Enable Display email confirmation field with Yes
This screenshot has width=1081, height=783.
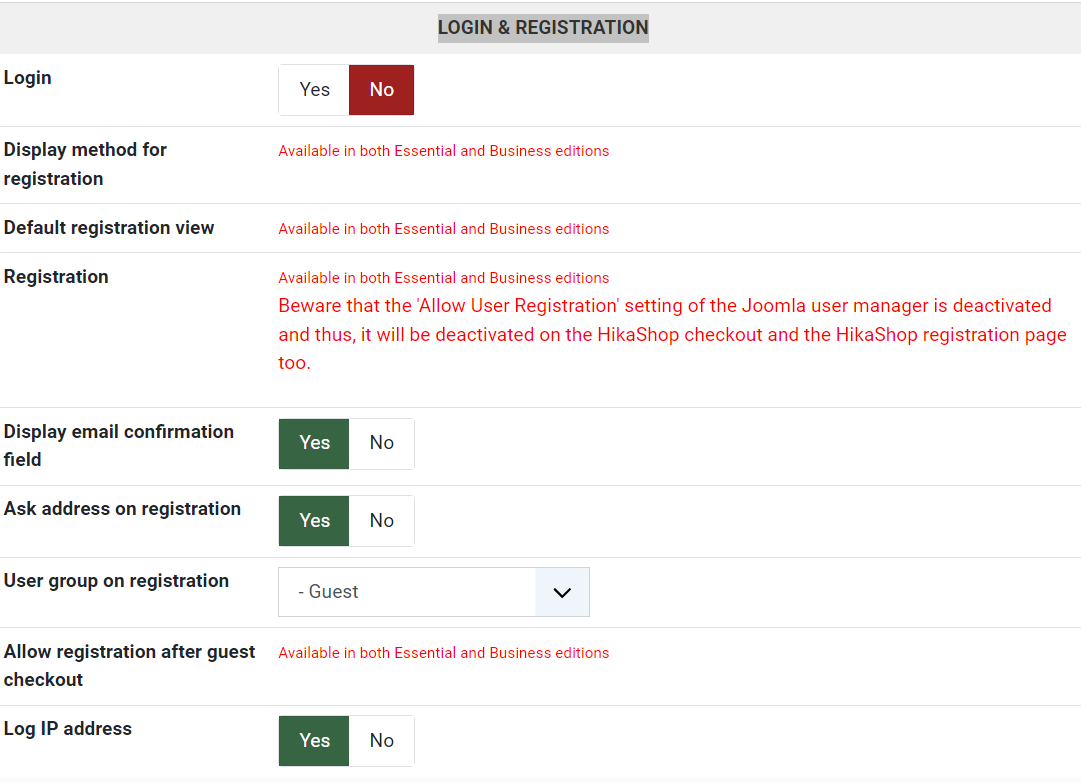(x=314, y=443)
